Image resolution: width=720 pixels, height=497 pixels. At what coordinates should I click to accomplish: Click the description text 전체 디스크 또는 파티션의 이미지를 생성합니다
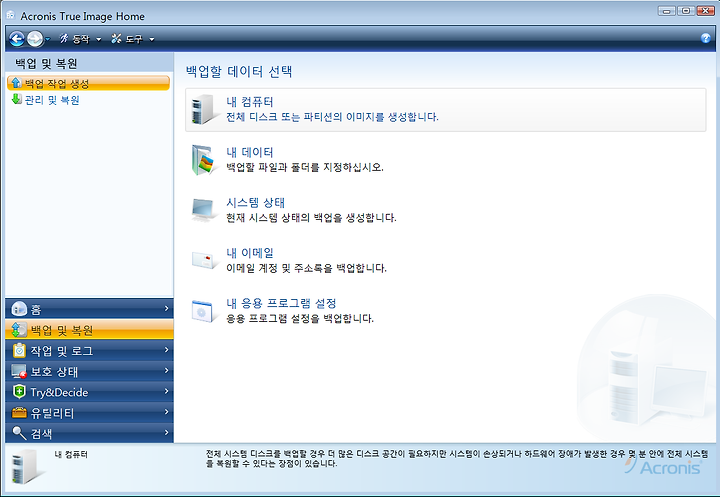pos(332,117)
